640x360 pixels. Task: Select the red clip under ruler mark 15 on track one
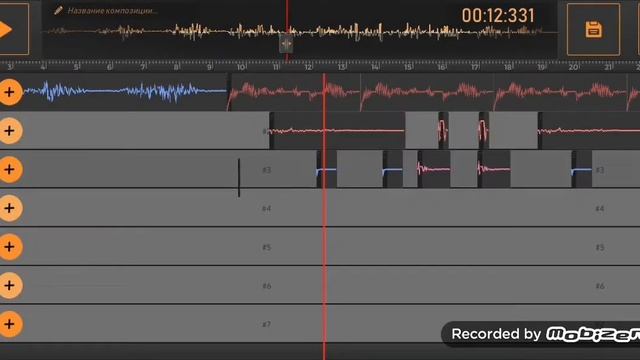(x=427, y=92)
